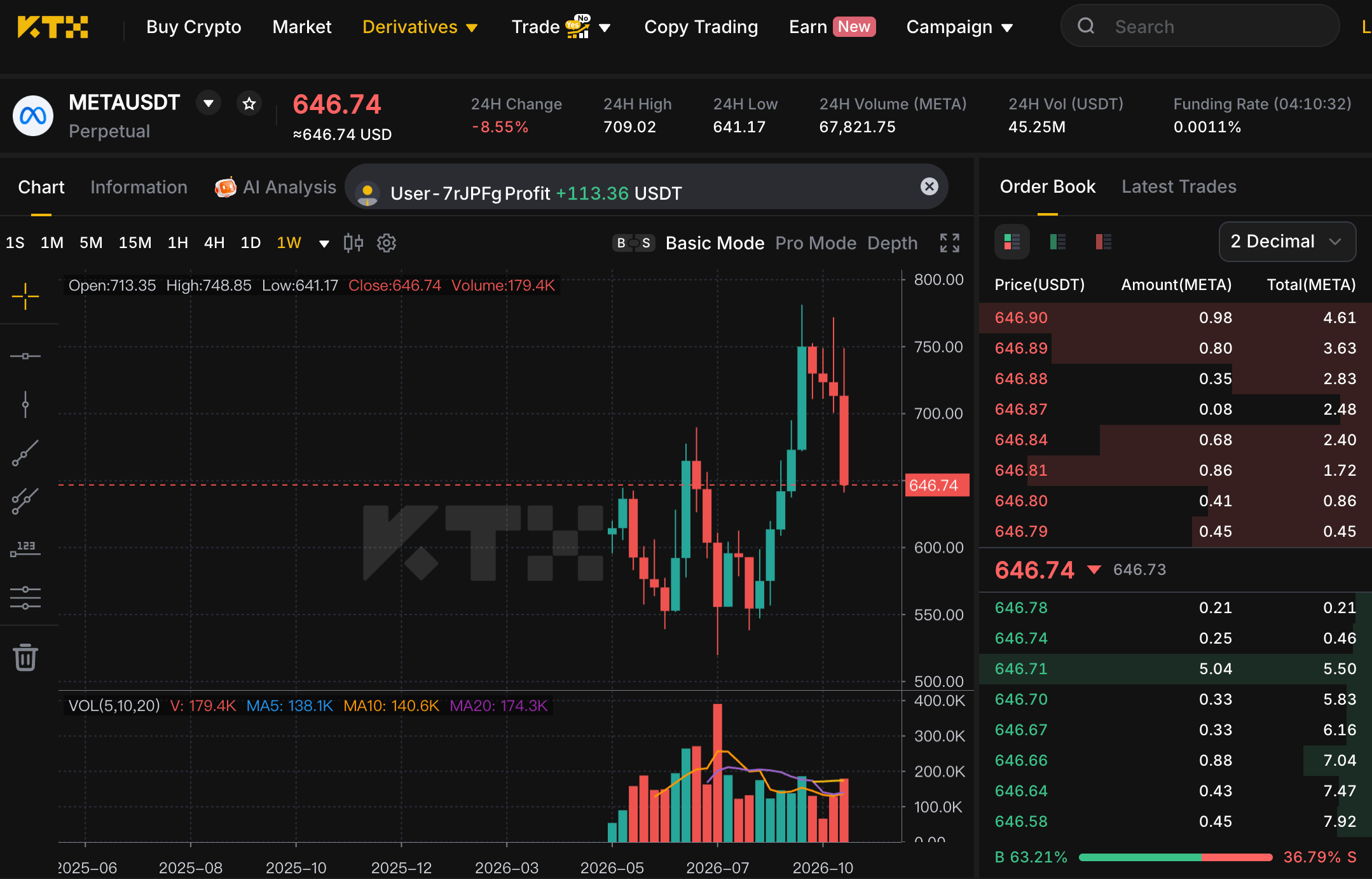Viewport: 1372px width, 879px height.
Task: Open the Earn page
Action: (x=832, y=27)
